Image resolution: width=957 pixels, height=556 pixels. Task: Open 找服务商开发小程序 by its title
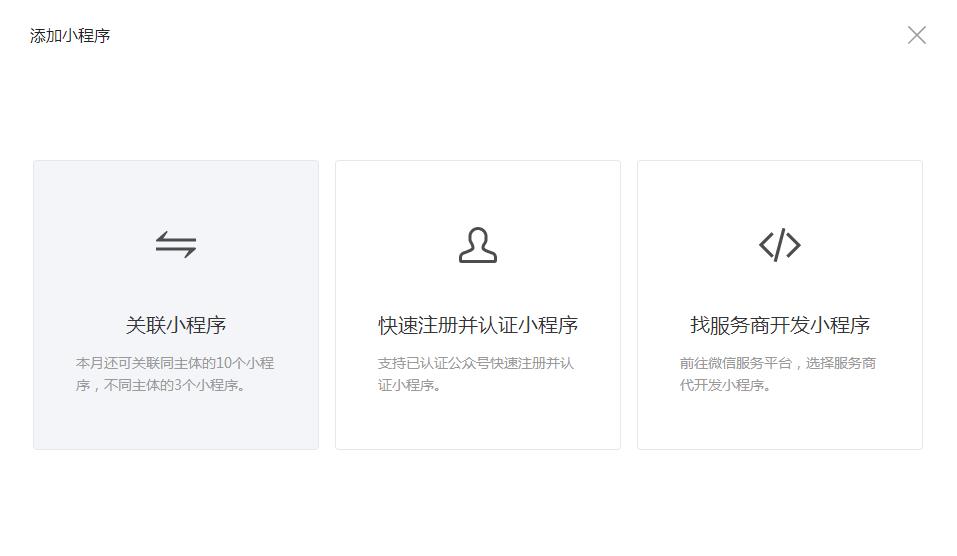tap(779, 325)
